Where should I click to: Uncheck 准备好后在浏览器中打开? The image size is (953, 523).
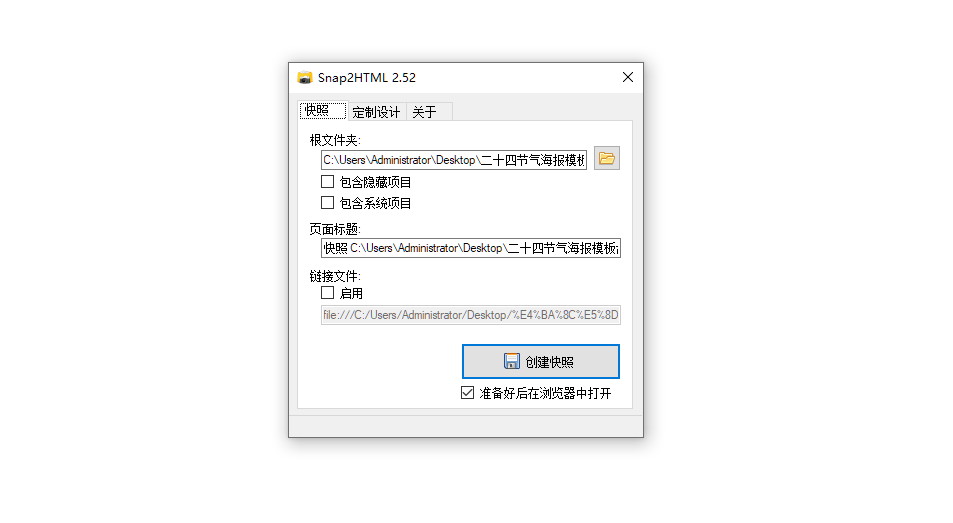[x=467, y=393]
